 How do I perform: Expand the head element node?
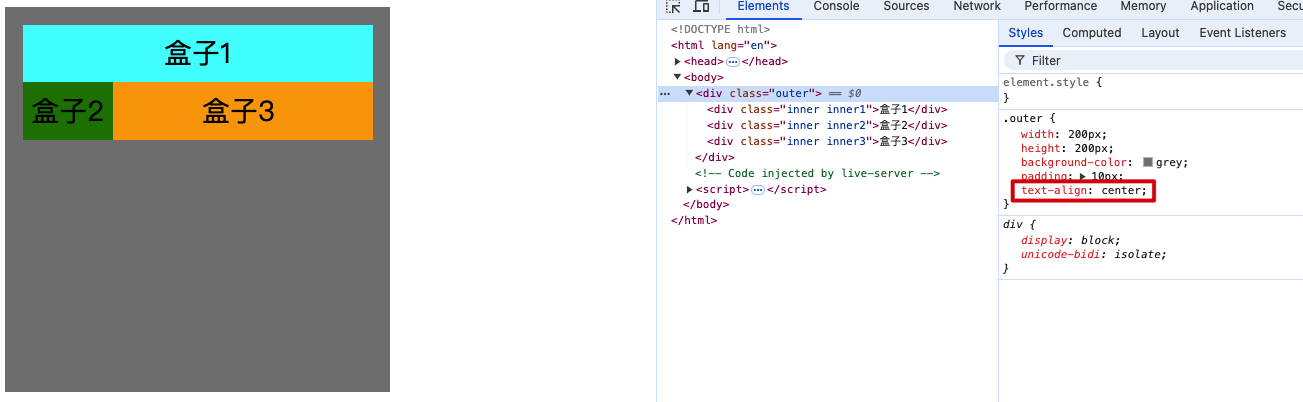[678, 62]
